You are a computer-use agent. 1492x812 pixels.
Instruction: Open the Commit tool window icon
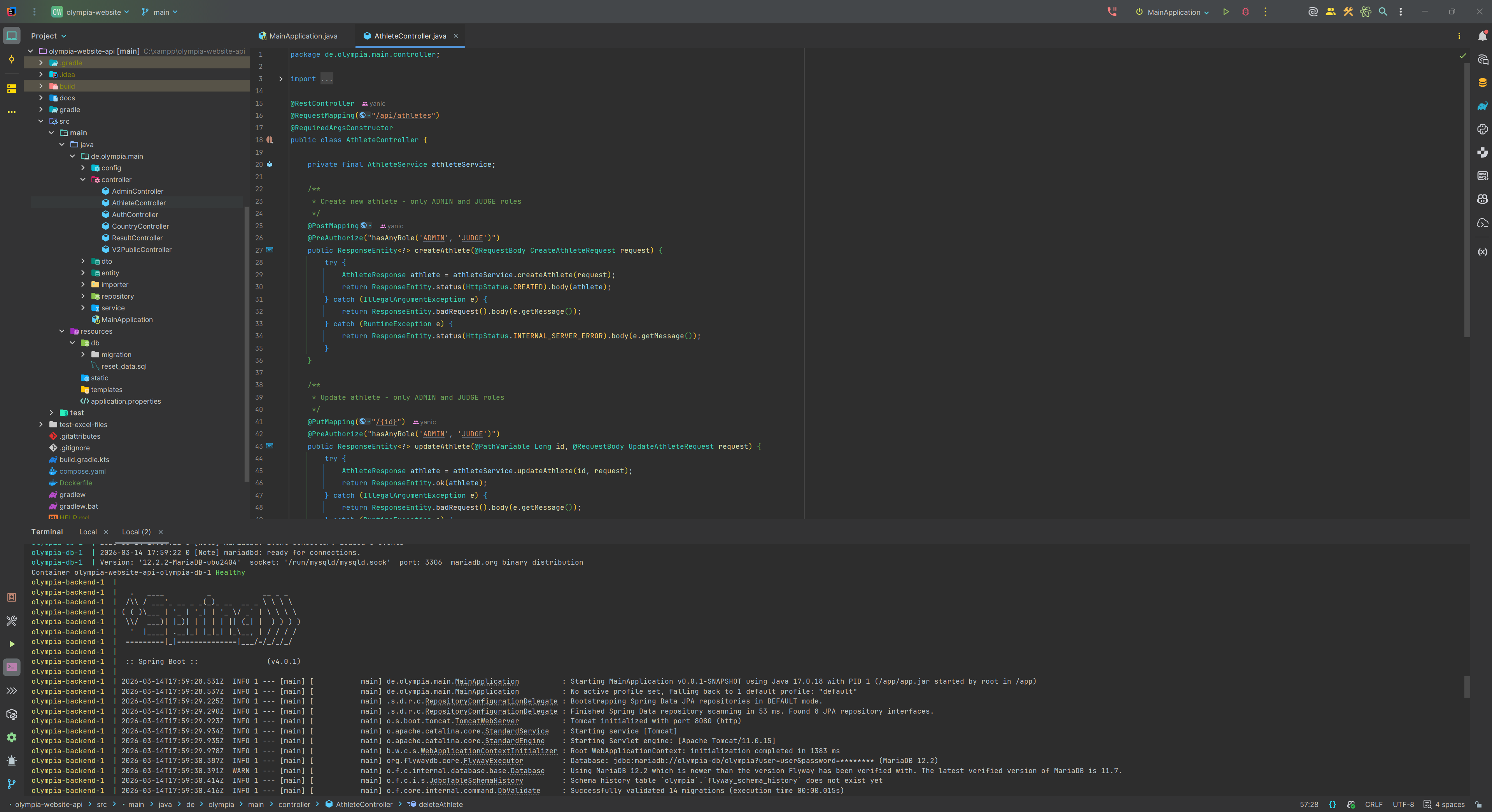pos(12,59)
